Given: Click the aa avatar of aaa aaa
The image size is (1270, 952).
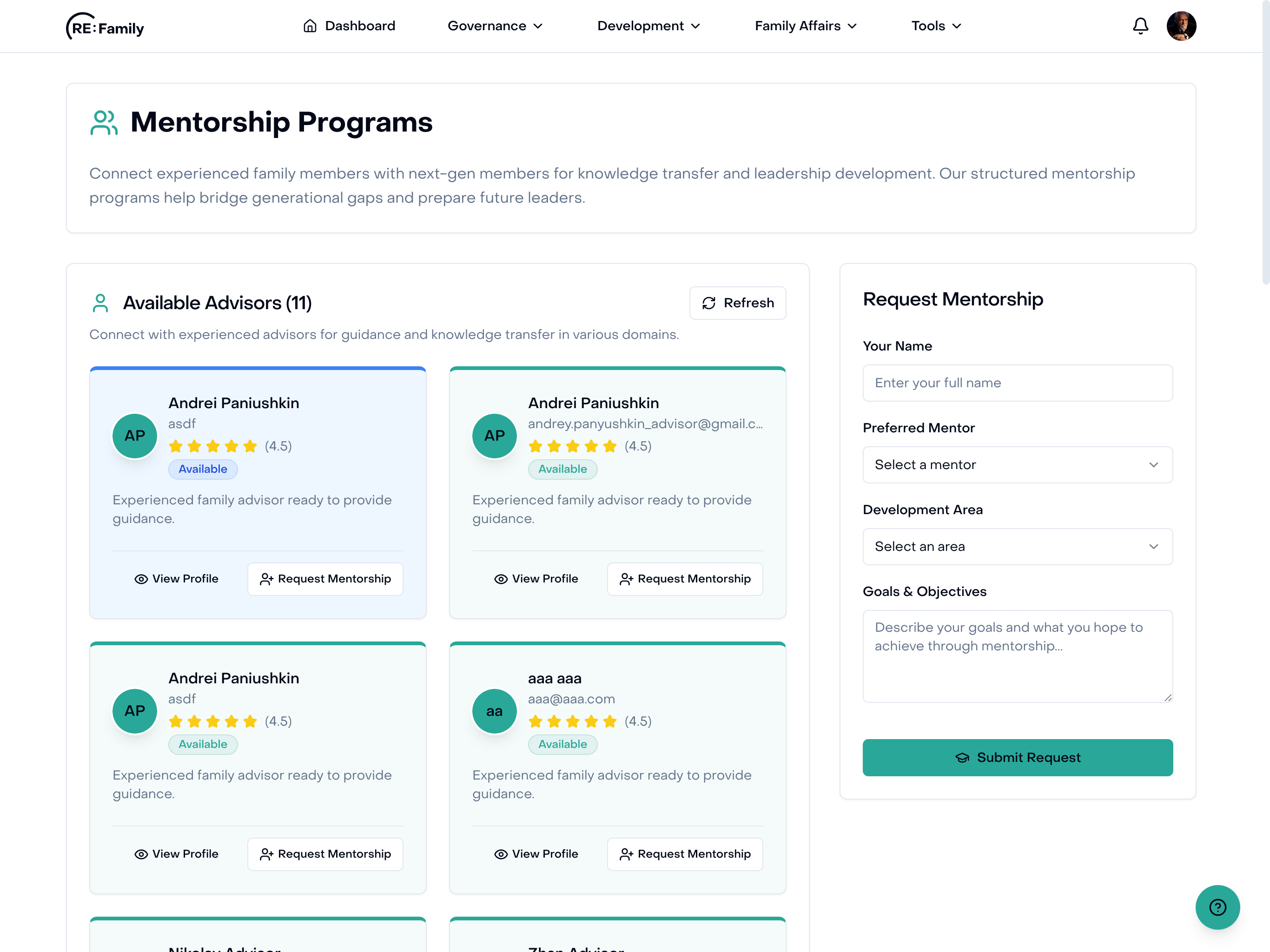Looking at the screenshot, I should click(x=494, y=711).
